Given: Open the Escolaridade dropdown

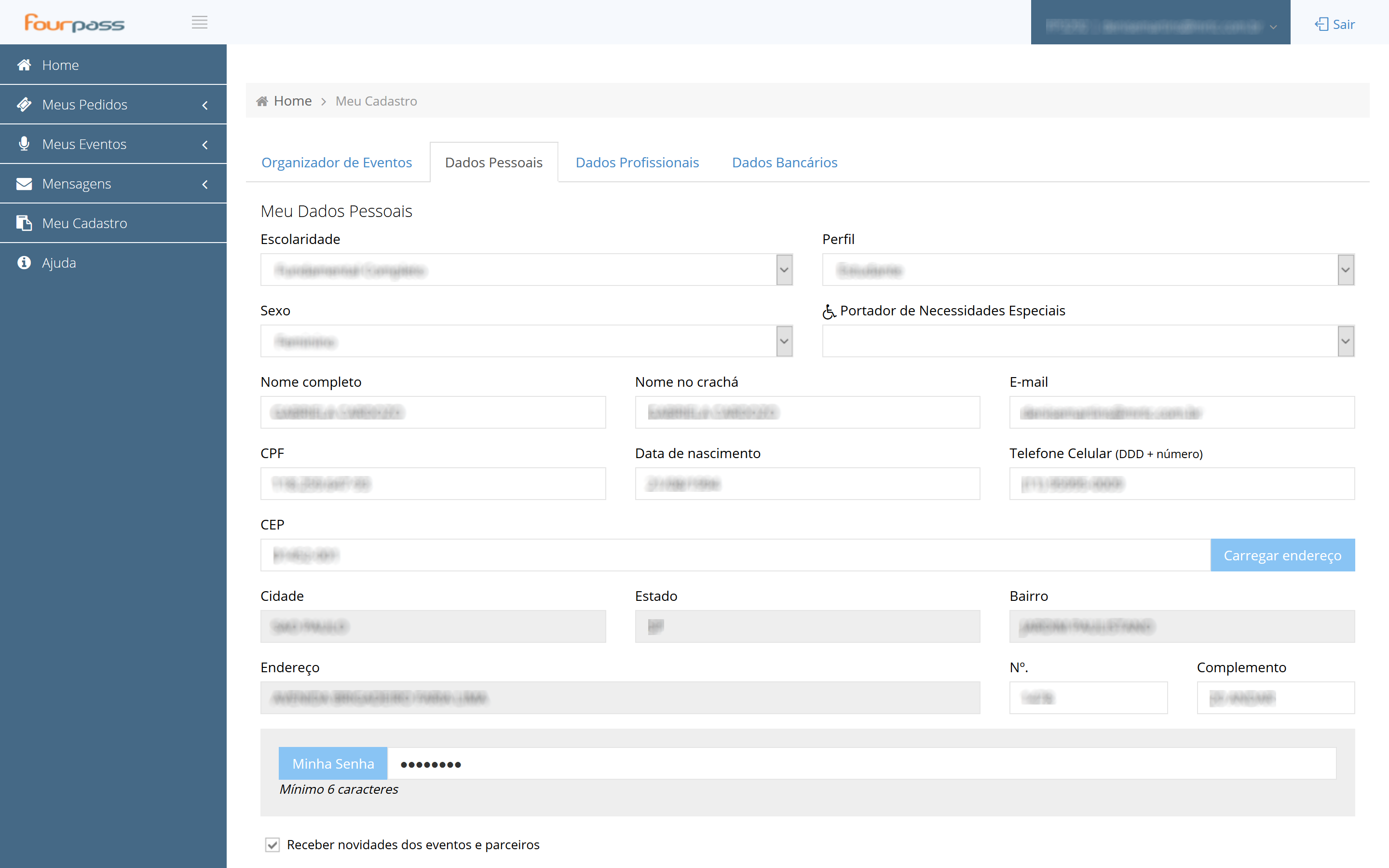Looking at the screenshot, I should coord(526,270).
